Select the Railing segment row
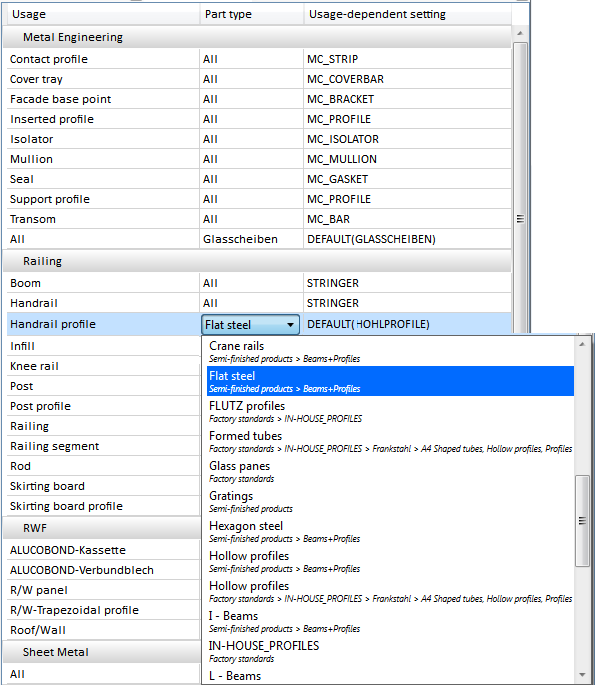 pos(103,446)
